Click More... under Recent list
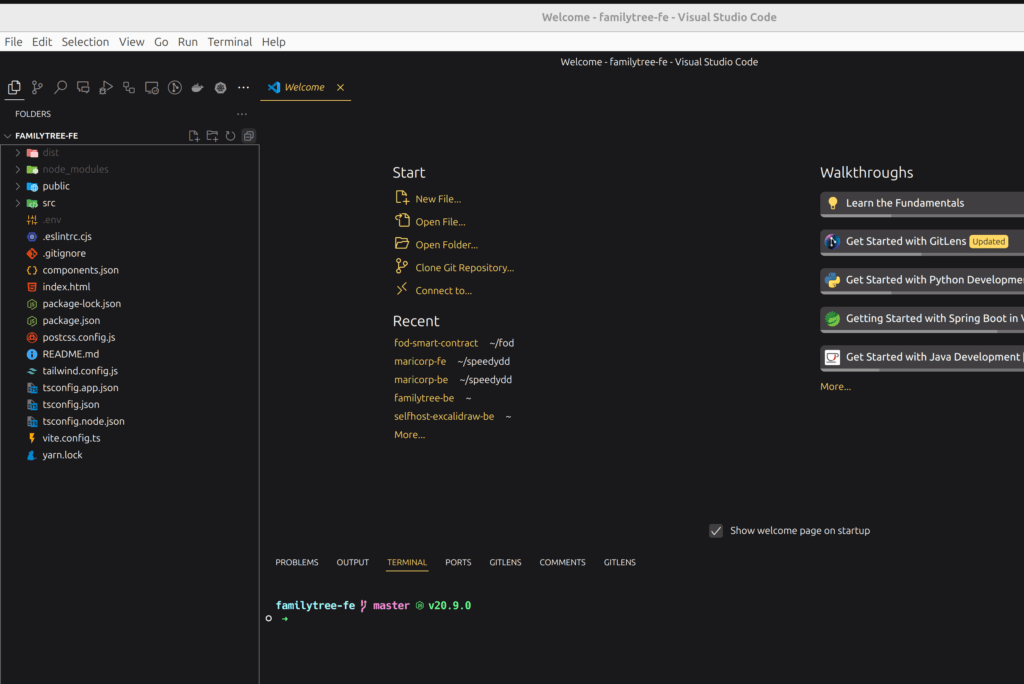Viewport: 1024px width, 684px height. click(x=409, y=434)
